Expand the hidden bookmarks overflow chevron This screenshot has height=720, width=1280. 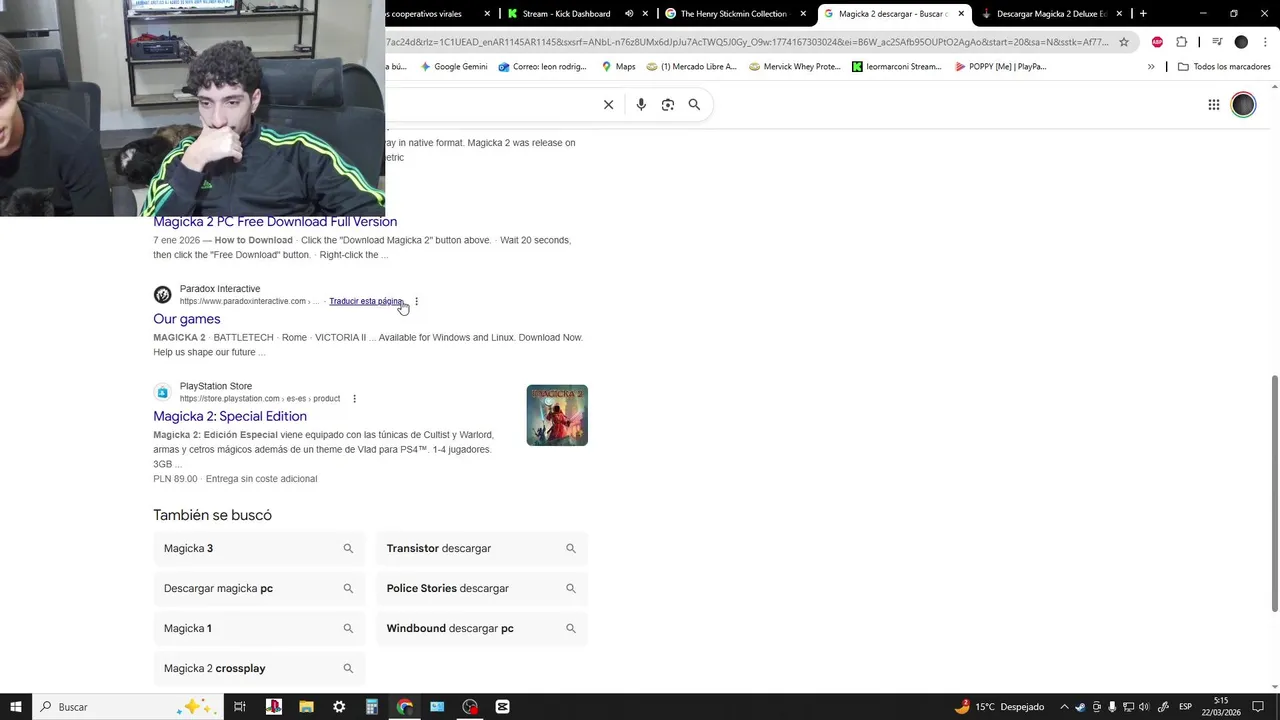click(x=1151, y=67)
